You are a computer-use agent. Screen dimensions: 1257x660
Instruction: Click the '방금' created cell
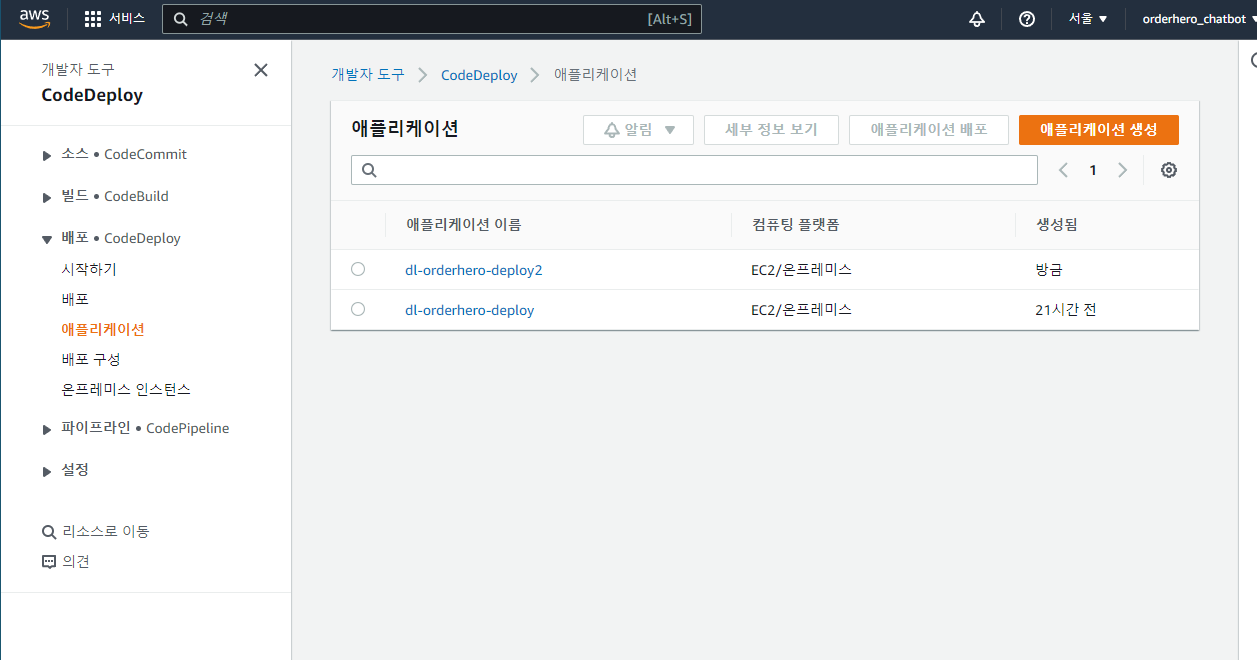click(x=1049, y=270)
